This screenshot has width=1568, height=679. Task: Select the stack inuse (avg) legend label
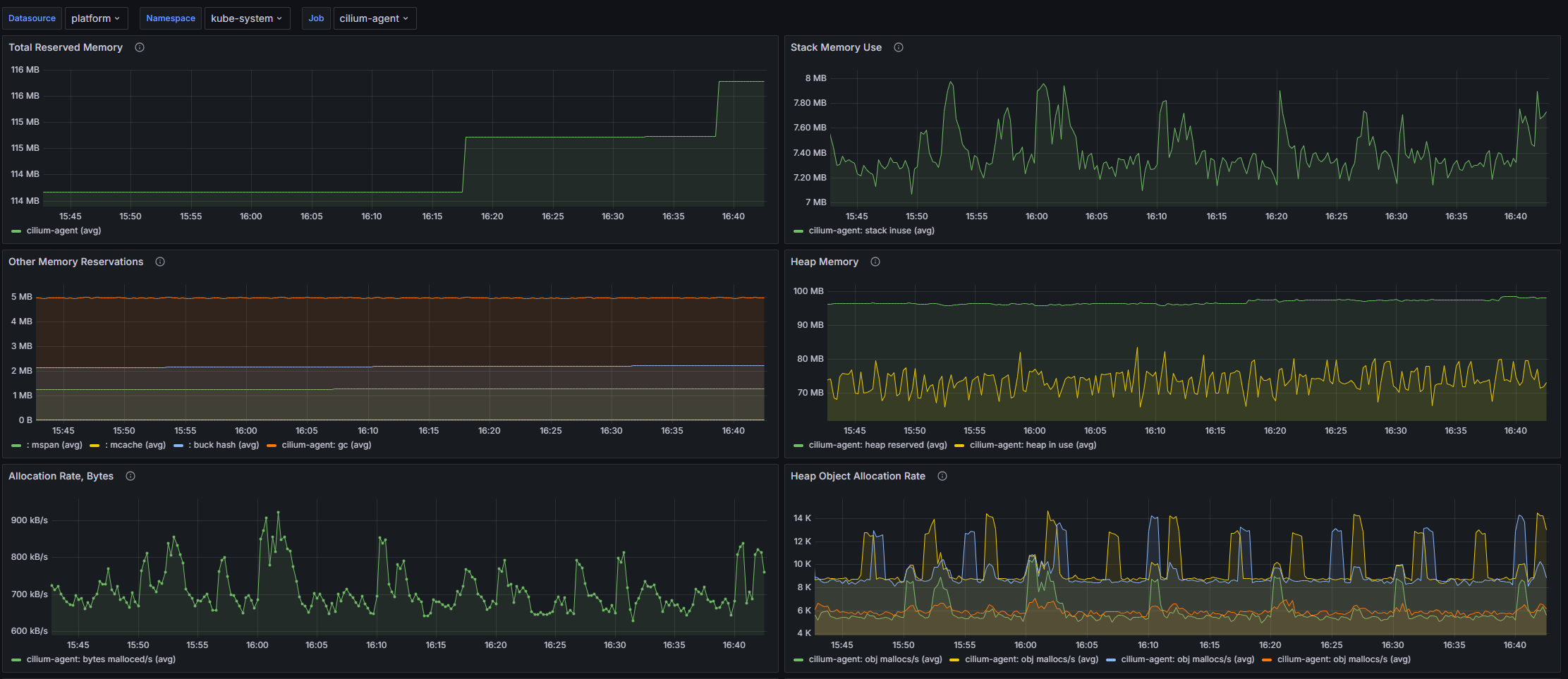pyautogui.click(x=871, y=231)
